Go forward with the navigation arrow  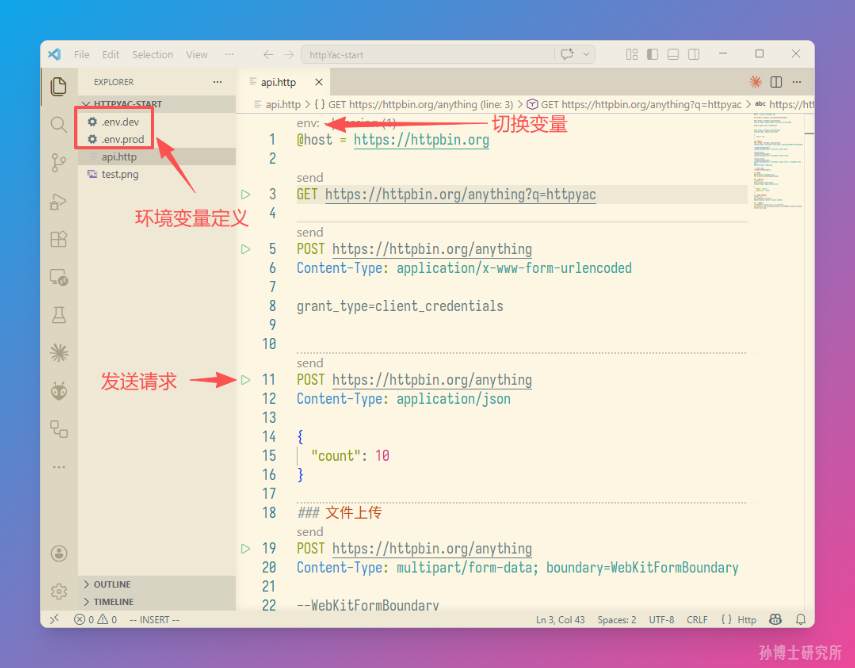[x=289, y=55]
